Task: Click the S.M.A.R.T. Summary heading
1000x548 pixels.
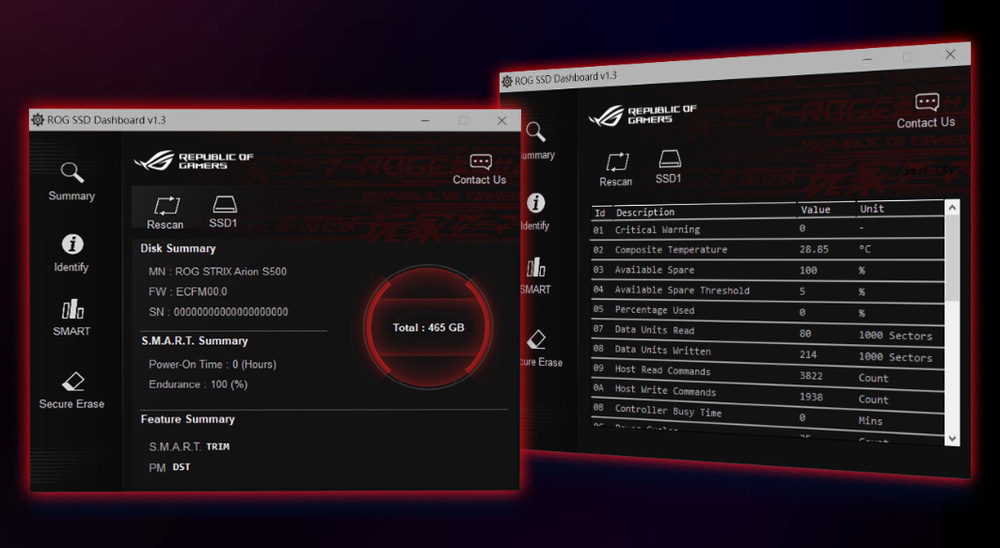Action: tap(195, 341)
